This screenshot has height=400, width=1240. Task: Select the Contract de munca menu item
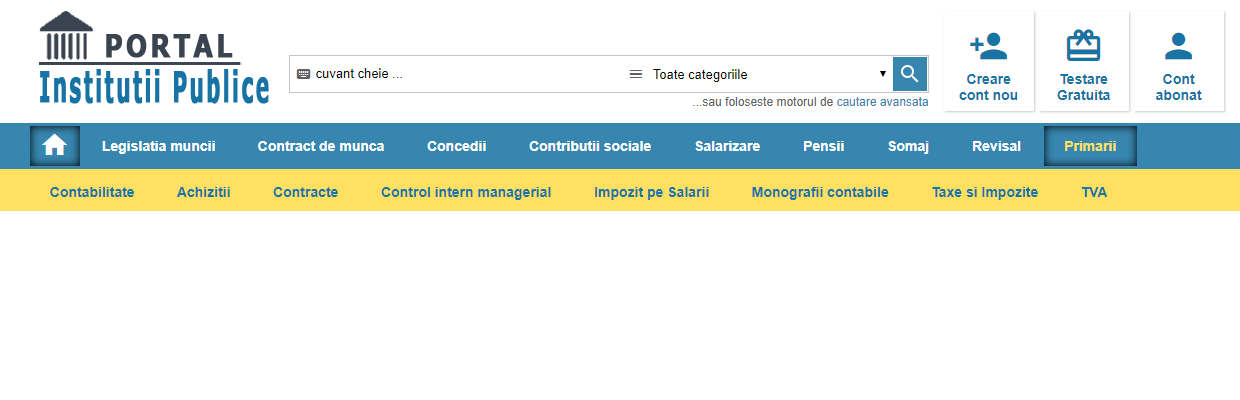(x=321, y=146)
